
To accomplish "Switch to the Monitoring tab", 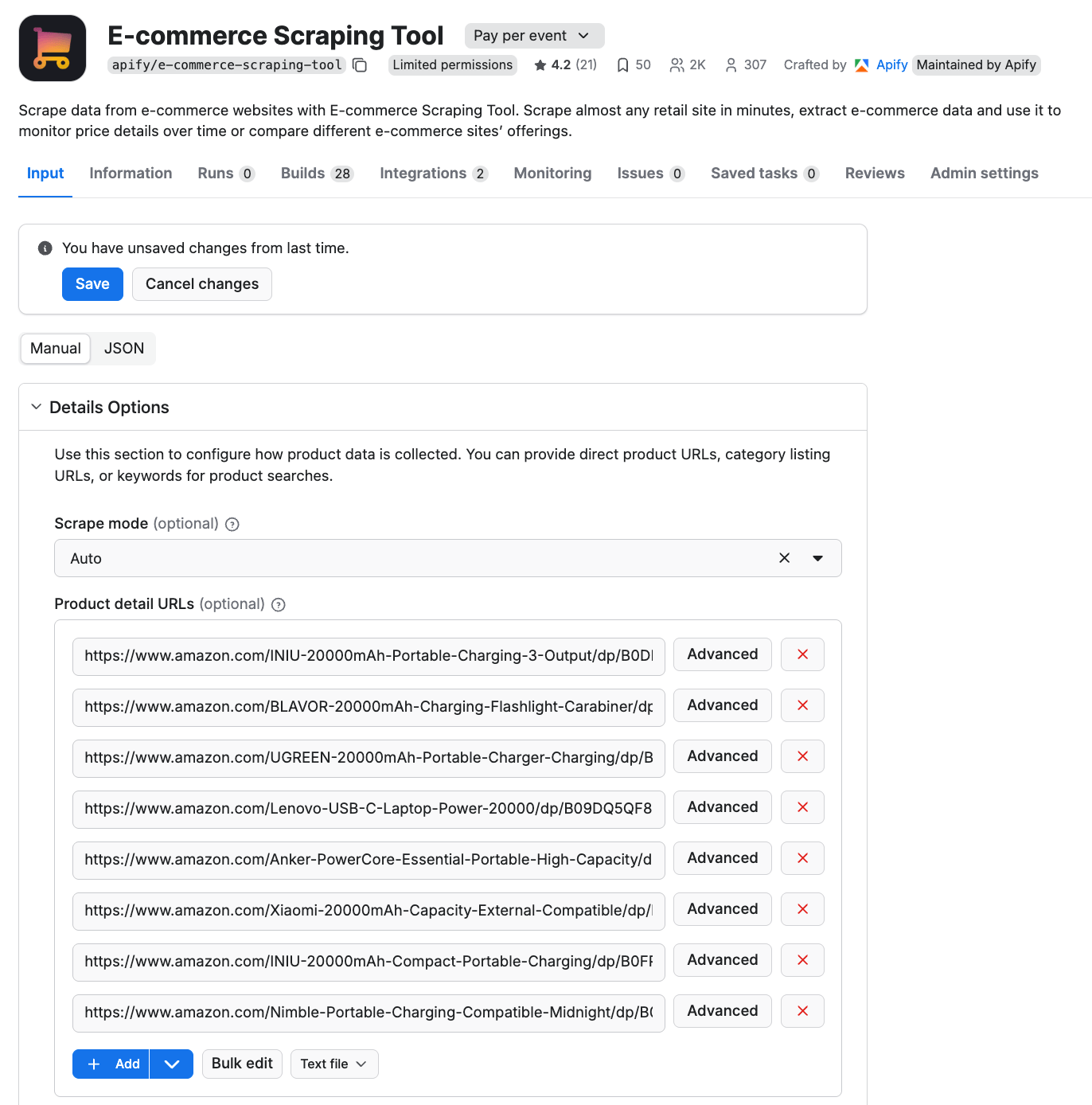I will 552,173.
